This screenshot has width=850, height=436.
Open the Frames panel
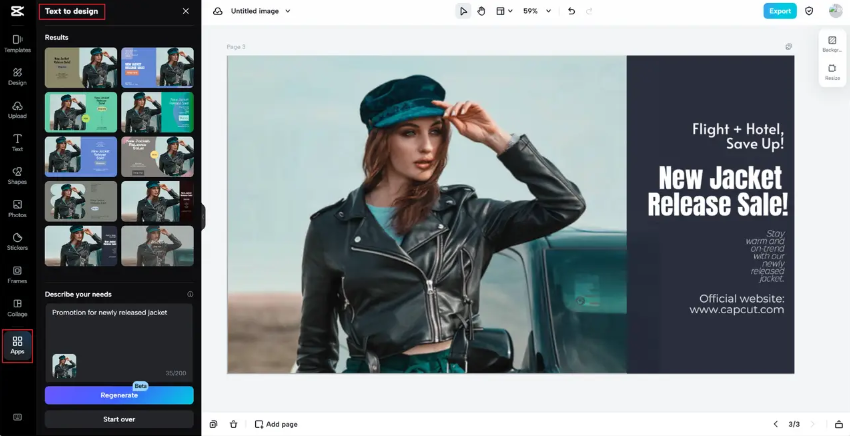point(17,275)
